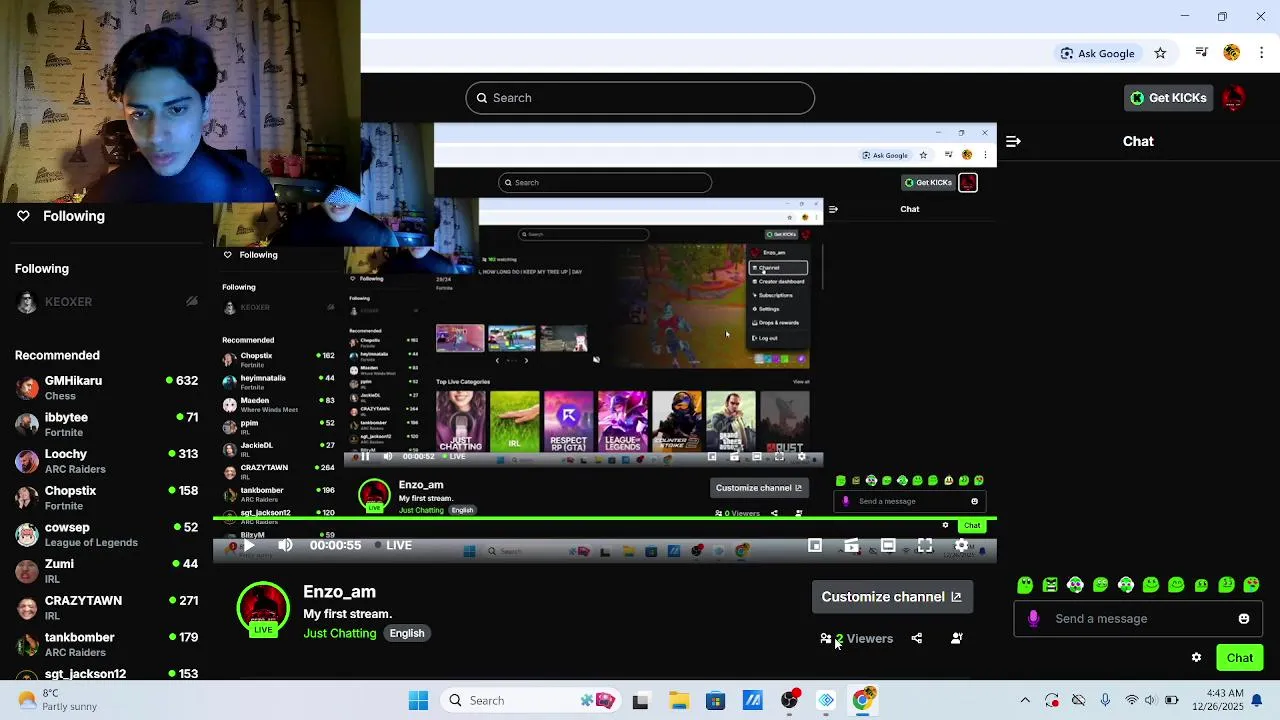The width and height of the screenshot is (1280, 720).
Task: Collapse the chat panel arrow icon
Action: pos(1013,141)
